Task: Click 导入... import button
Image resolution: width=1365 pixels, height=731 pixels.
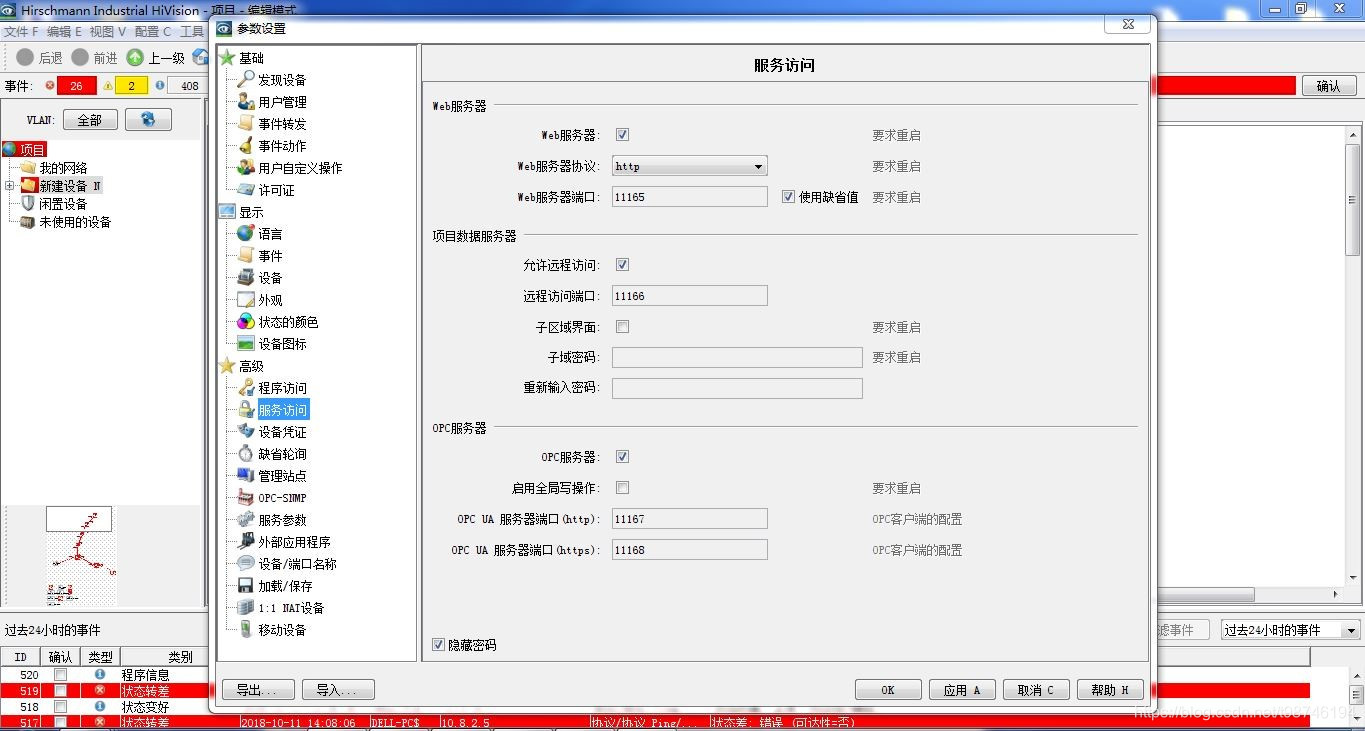Action: click(x=338, y=690)
